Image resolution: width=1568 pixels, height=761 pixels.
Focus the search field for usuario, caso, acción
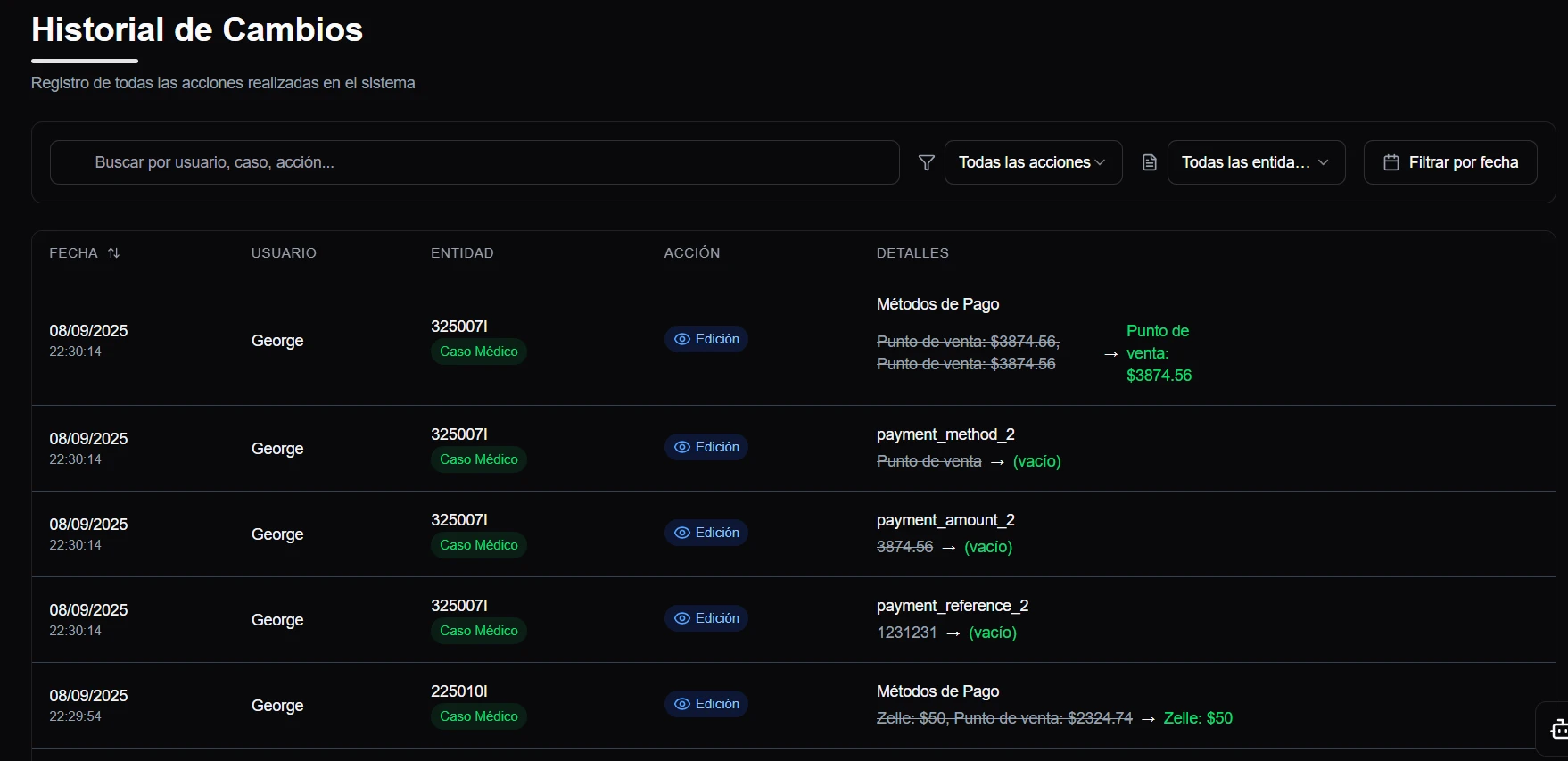point(475,162)
